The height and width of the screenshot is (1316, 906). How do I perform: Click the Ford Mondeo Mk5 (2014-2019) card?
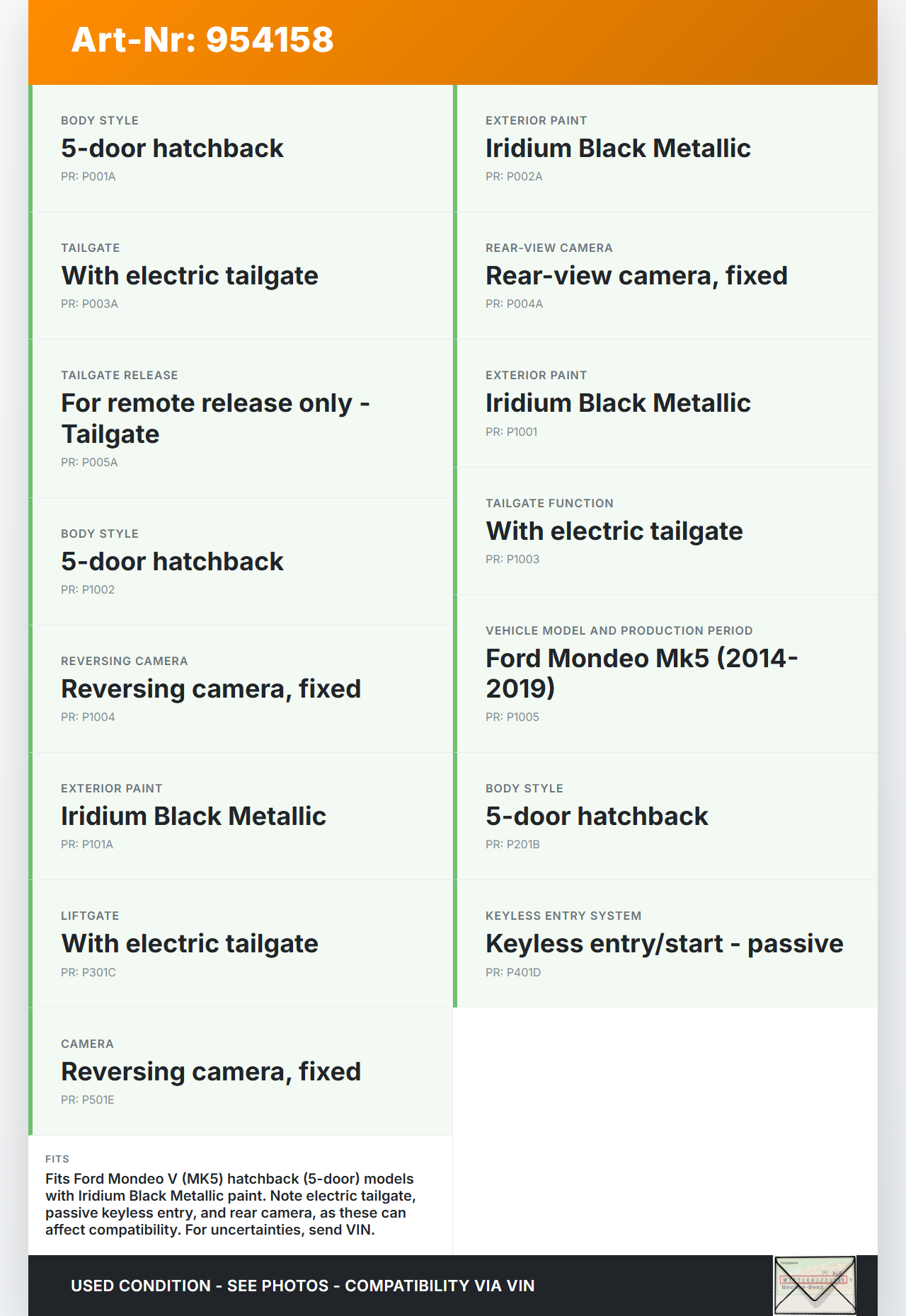pyautogui.click(x=667, y=674)
